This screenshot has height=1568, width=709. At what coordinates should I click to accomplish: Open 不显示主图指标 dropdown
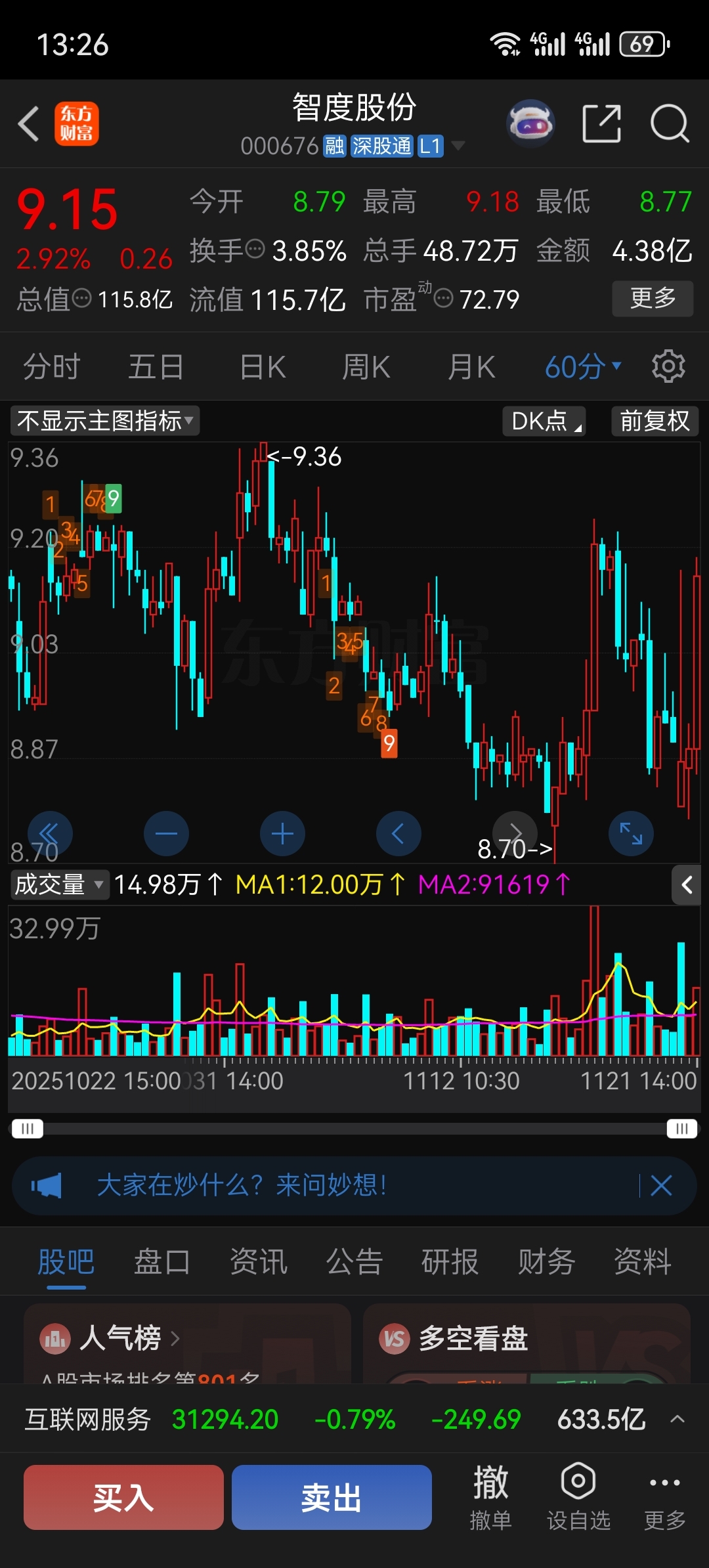(105, 421)
